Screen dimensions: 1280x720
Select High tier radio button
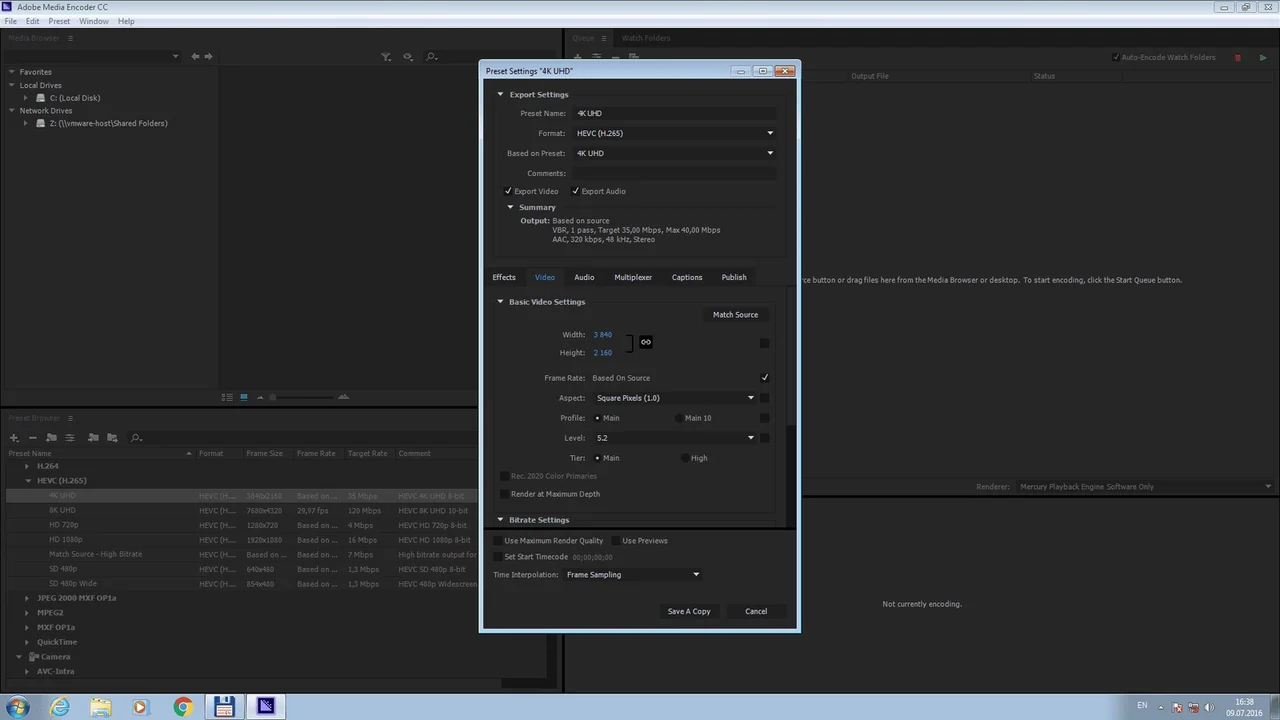pos(685,458)
